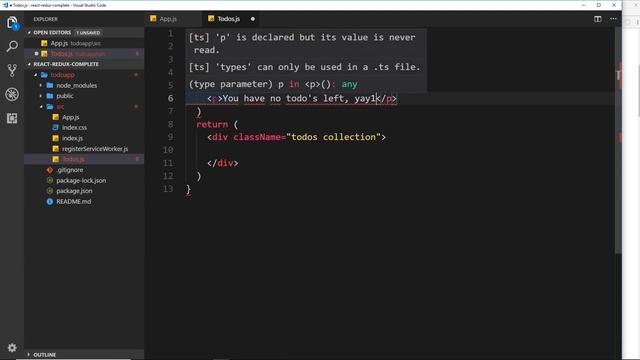This screenshot has width=640, height=360.
Task: Select App.js under Open Editors
Action: pyautogui.click(x=84, y=43)
